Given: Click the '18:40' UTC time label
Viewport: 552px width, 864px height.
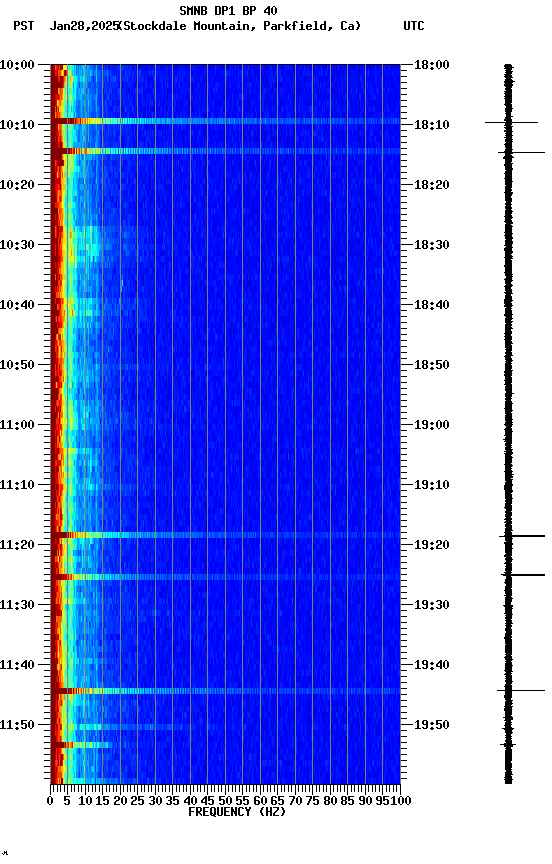Looking at the screenshot, I should [x=432, y=305].
